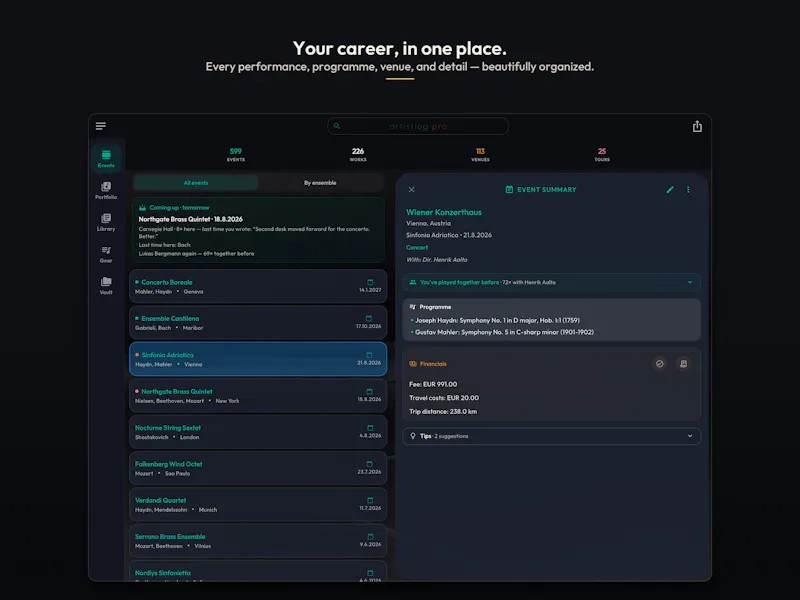The image size is (800, 600).
Task: Click the Financials section icon
Action: pos(413,364)
